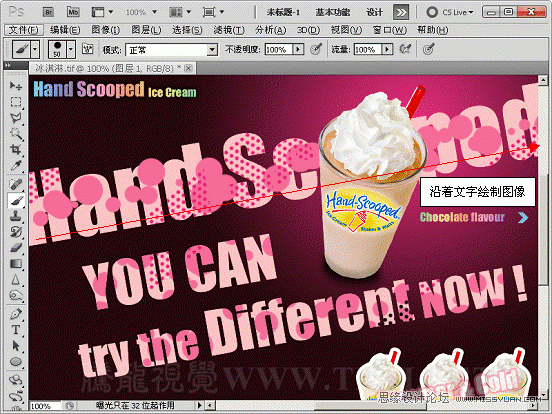Viewport: 552px width, 414px height.
Task: Open the opacity 不透明度 slider arrow
Action: pos(299,49)
